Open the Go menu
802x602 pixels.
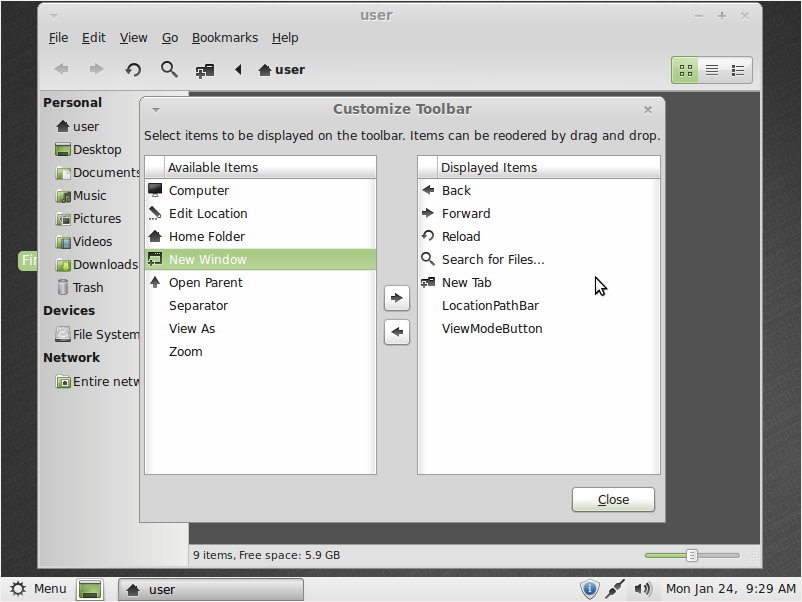tap(170, 38)
